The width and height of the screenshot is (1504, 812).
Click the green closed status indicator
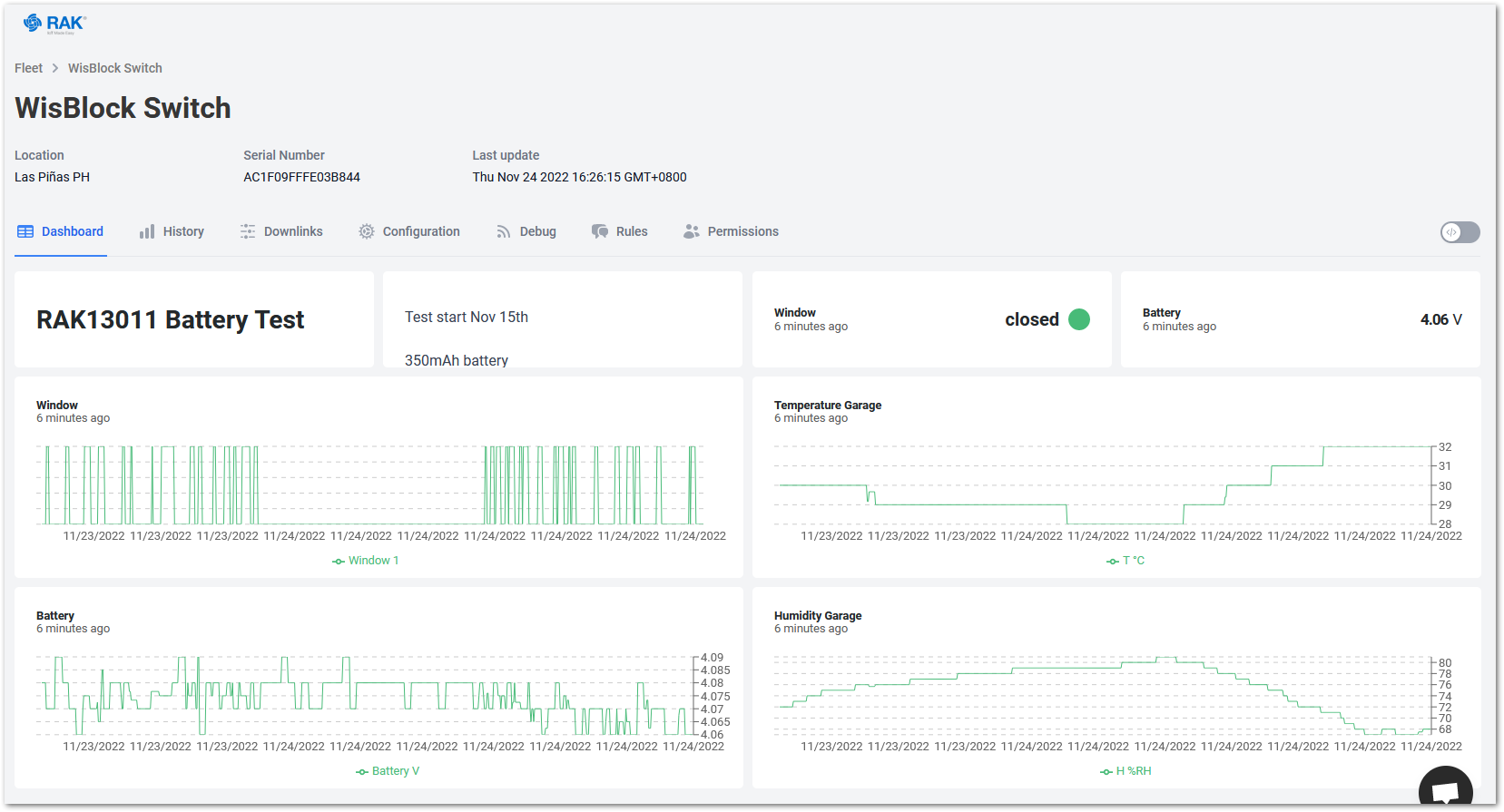[x=1079, y=319]
